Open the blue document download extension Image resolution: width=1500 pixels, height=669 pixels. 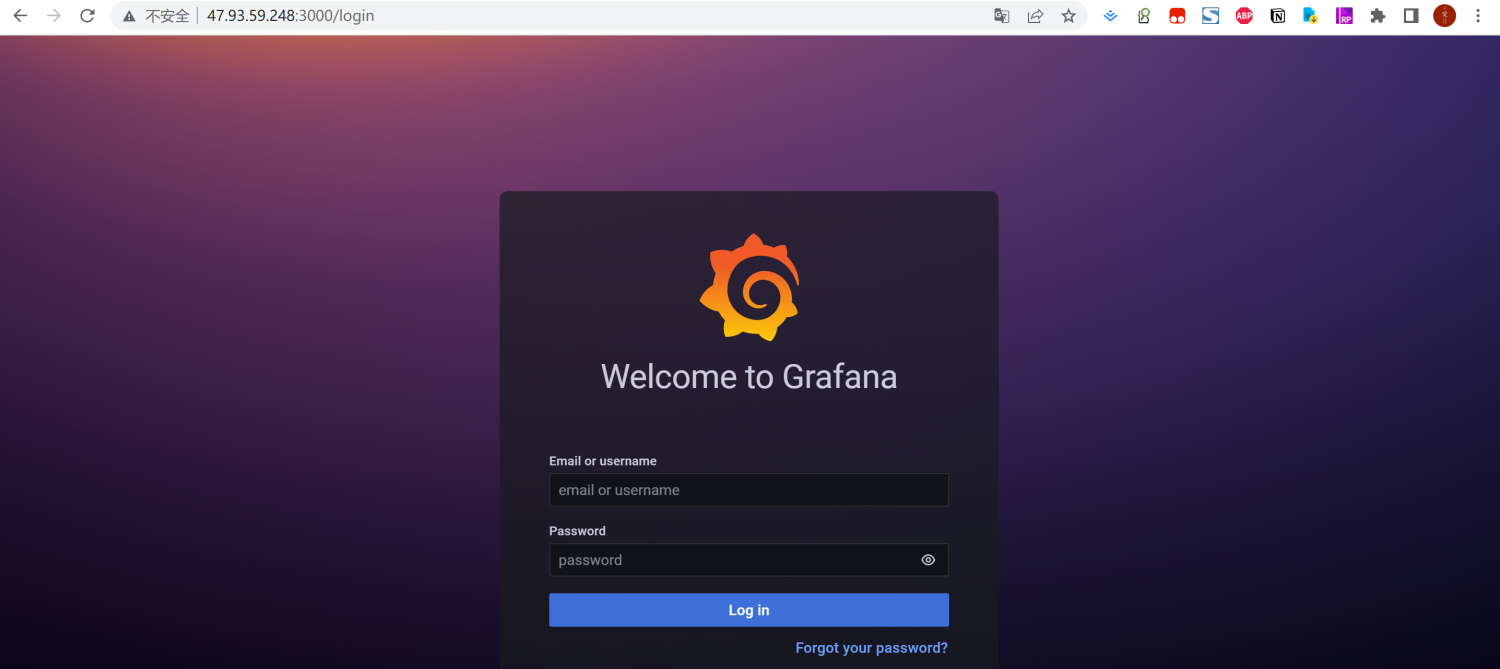(x=1310, y=16)
